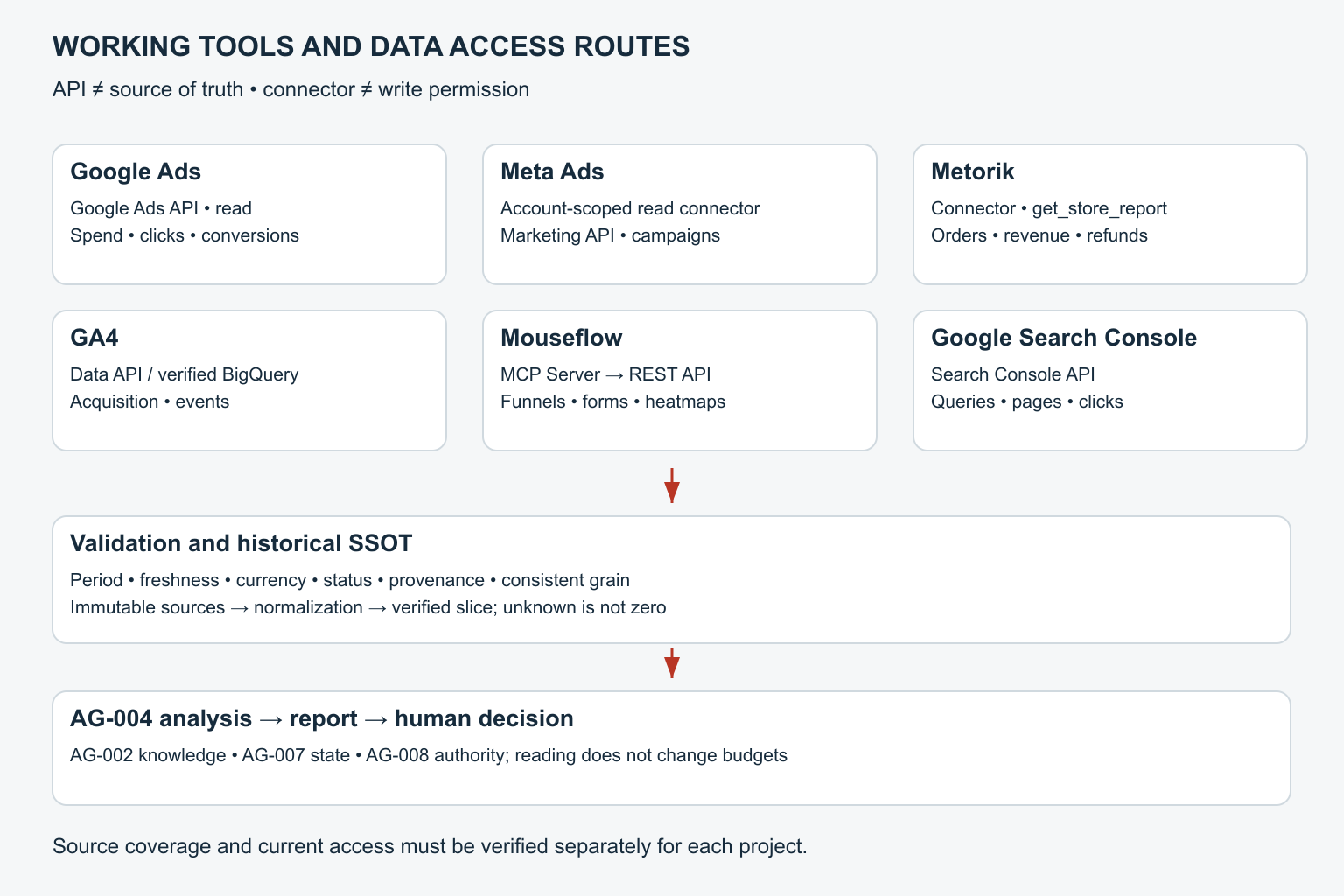
Task: Click "Acquisition • events" text
Action: click(x=150, y=402)
